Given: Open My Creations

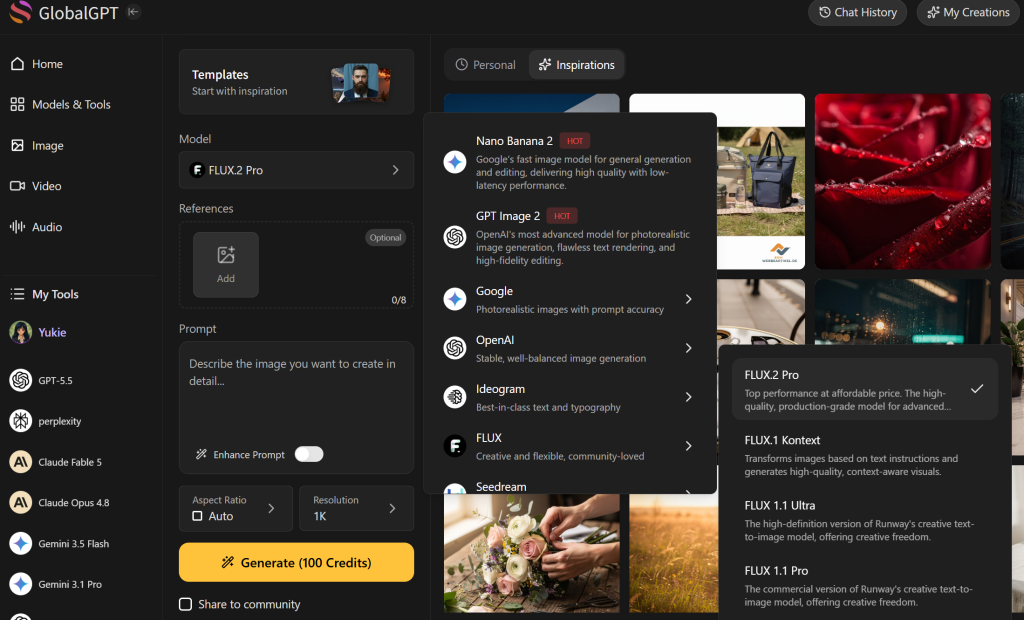Looking at the screenshot, I should [969, 12].
